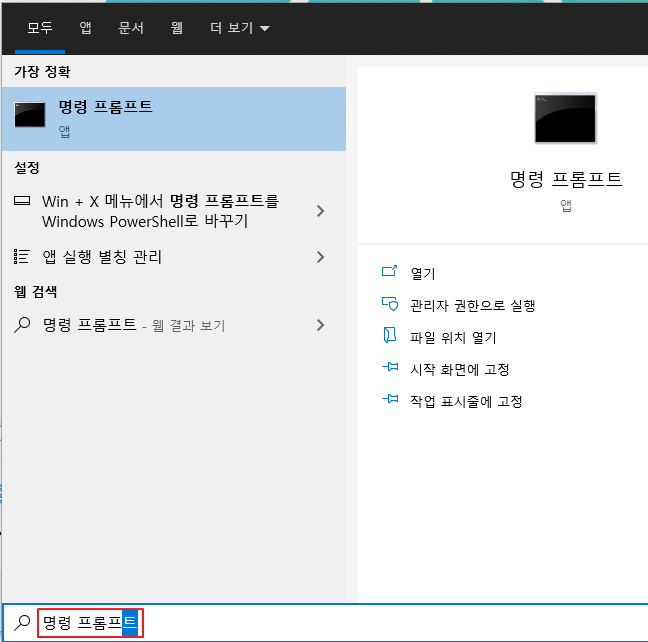Image resolution: width=648 pixels, height=642 pixels.
Task: Choose 시작 화면에 고정
Action: pyautogui.click(x=460, y=370)
